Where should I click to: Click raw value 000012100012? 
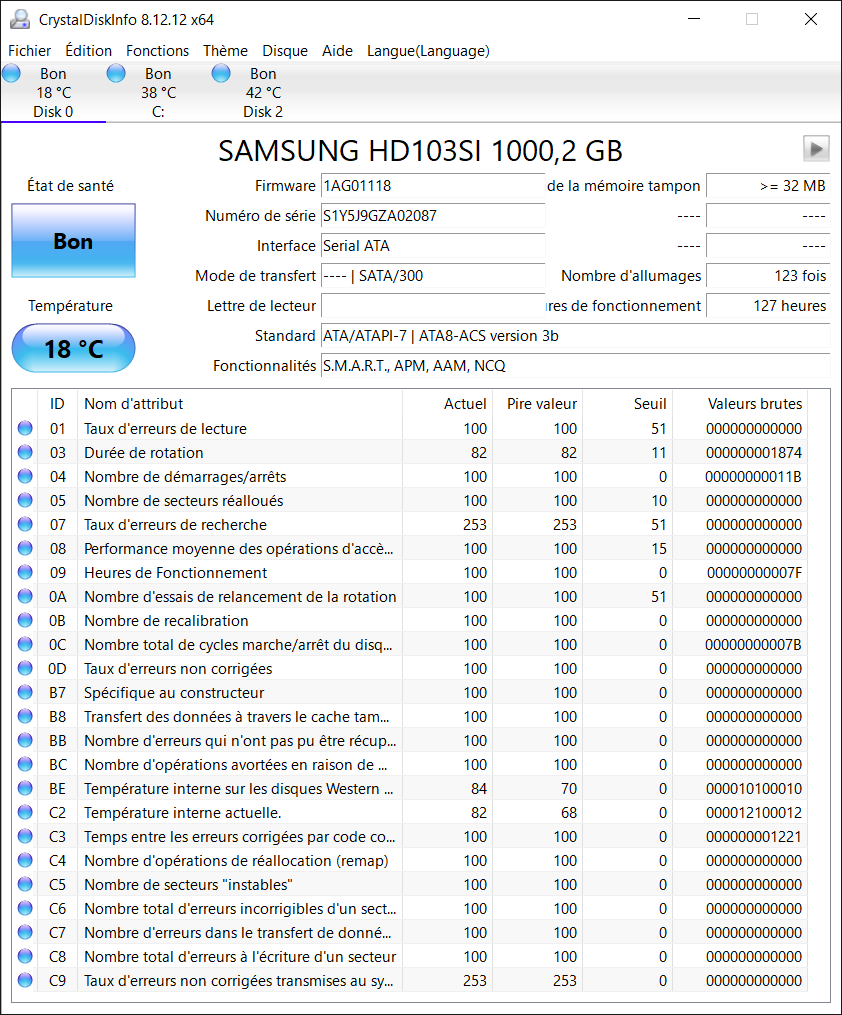pos(754,812)
